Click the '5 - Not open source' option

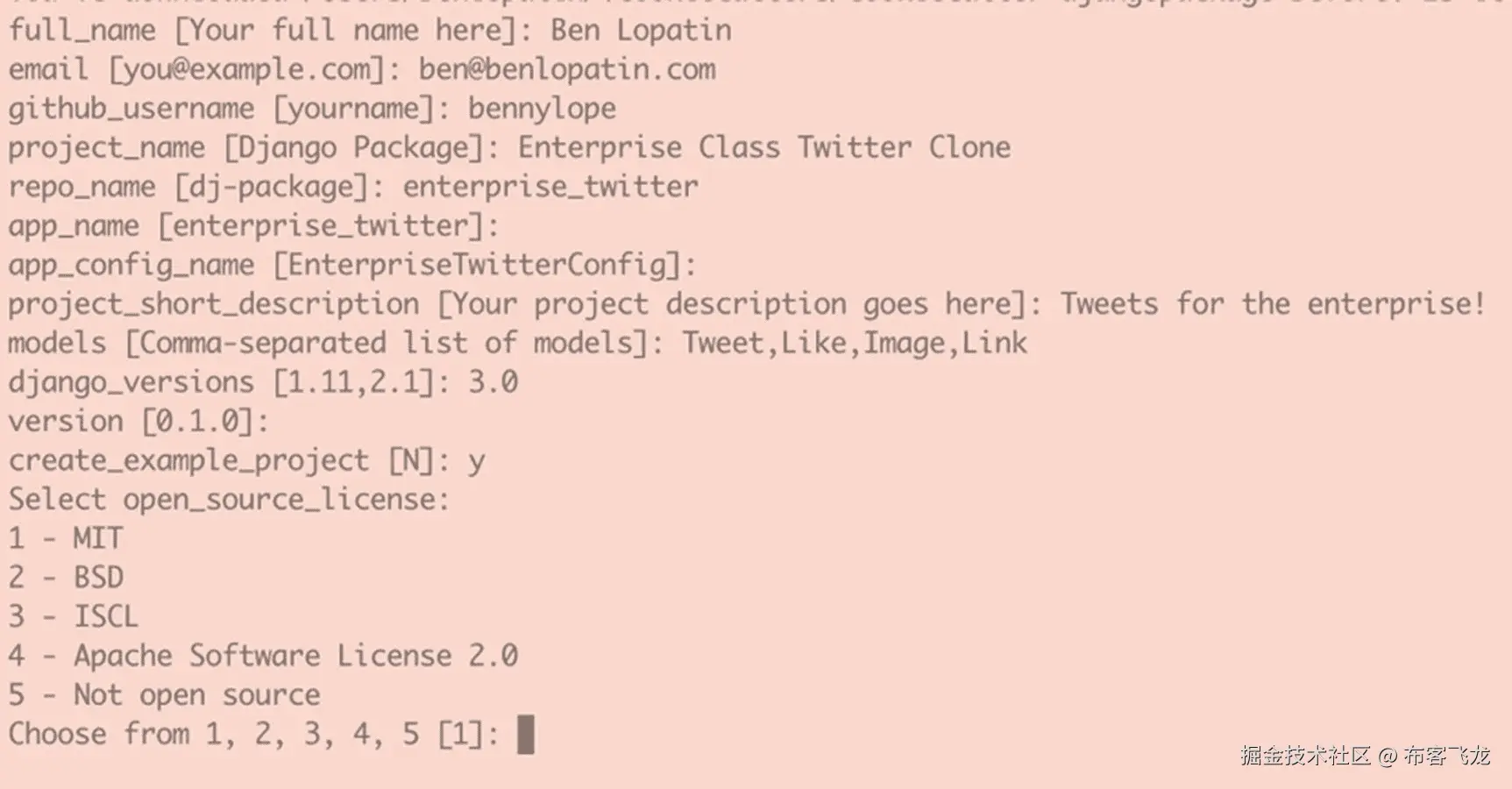164,695
